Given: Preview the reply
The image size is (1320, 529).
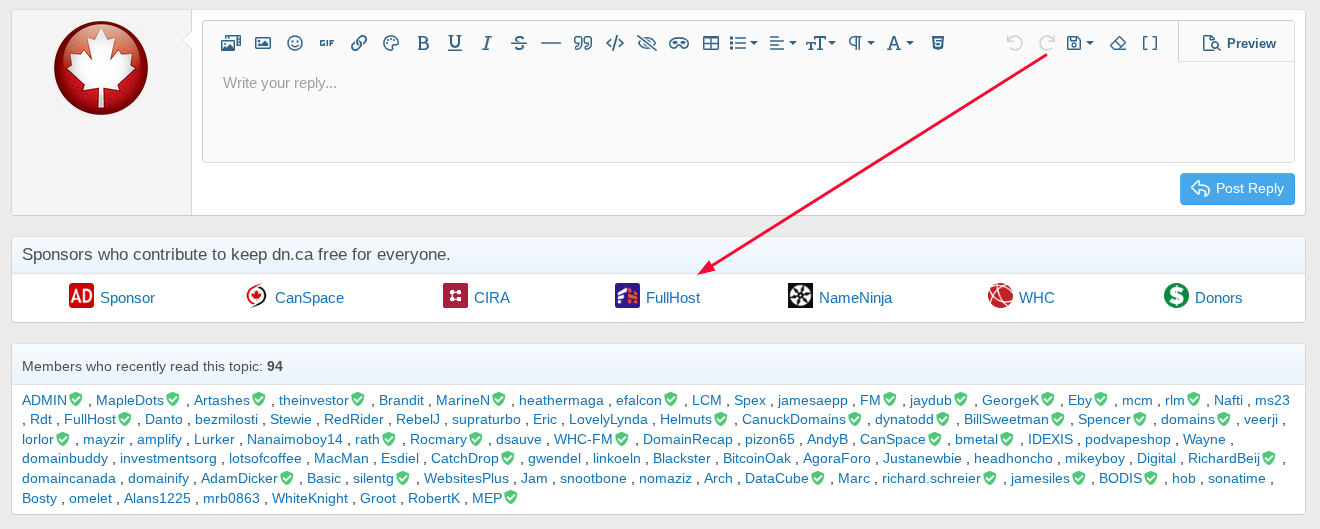Looking at the screenshot, I should click(x=1239, y=43).
